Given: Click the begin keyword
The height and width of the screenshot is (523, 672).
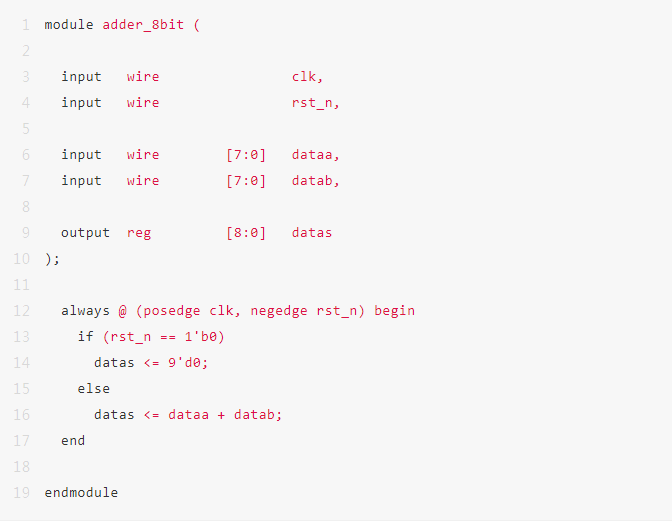Looking at the screenshot, I should click(395, 311).
